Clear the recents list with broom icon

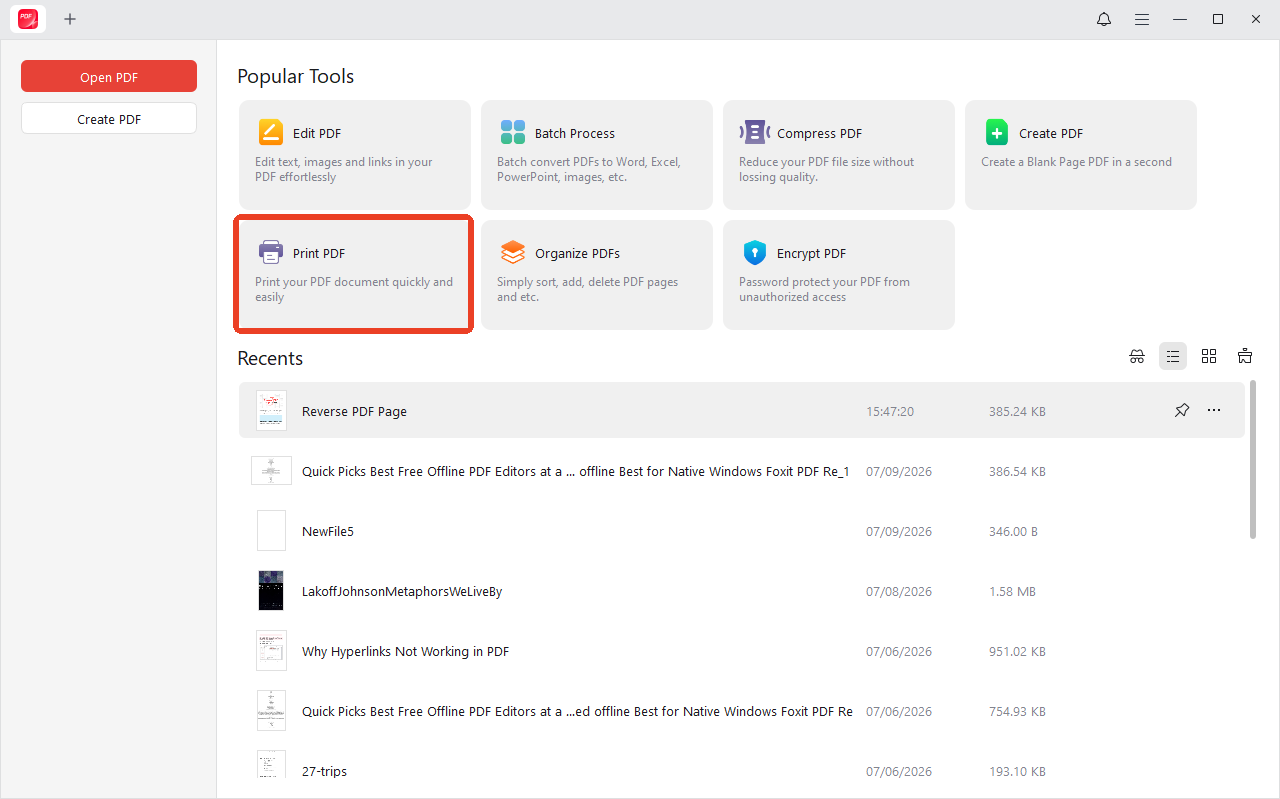click(x=1245, y=356)
